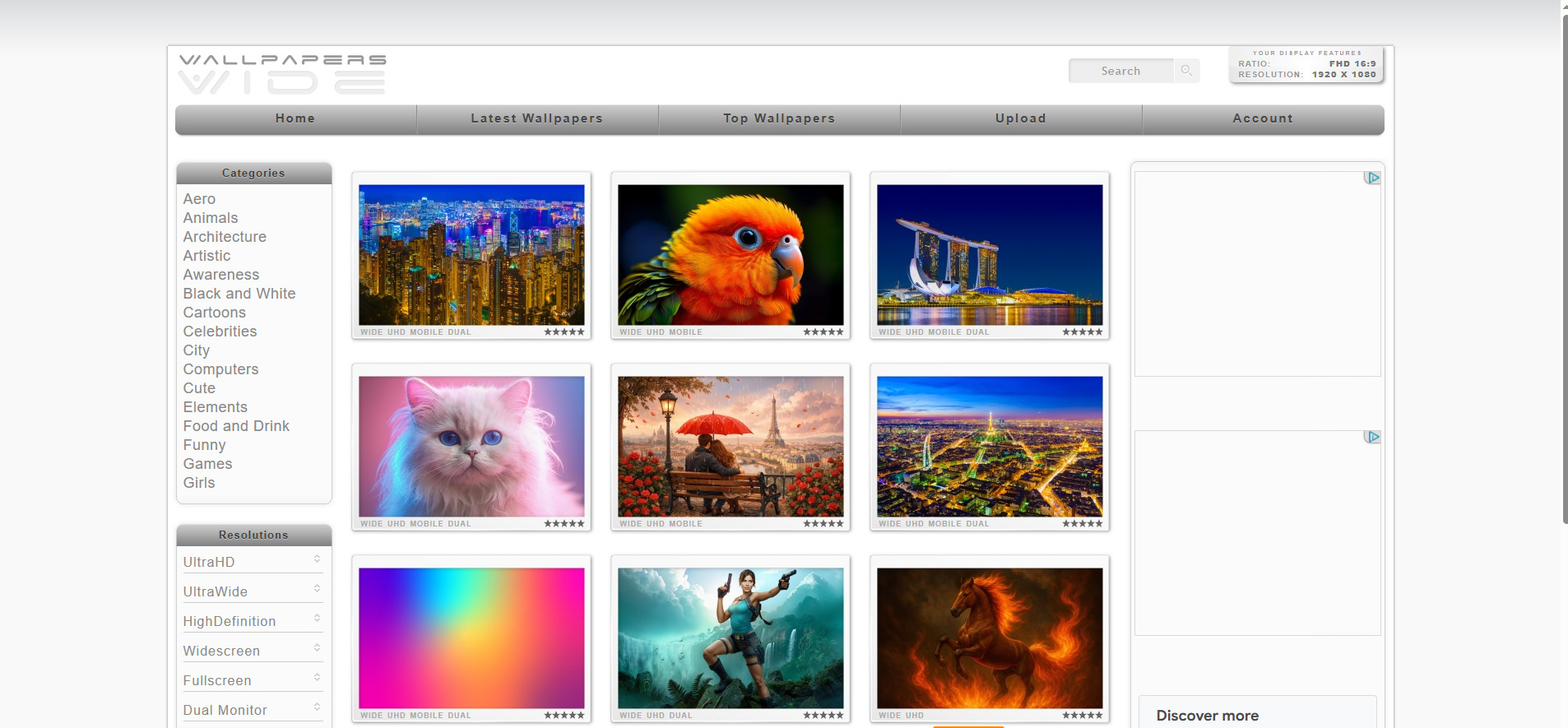This screenshot has height=728, width=1568.
Task: Browse the Computers category
Action: [x=220, y=369]
